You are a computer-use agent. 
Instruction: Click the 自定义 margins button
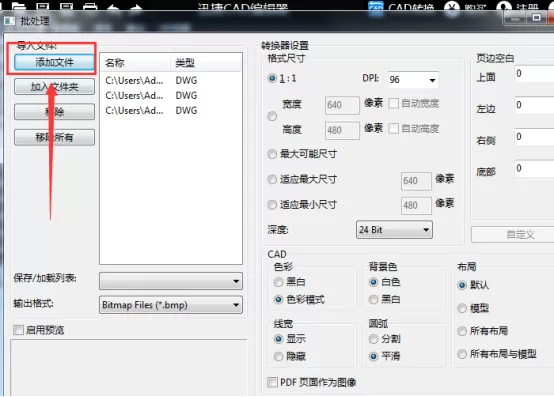(514, 235)
